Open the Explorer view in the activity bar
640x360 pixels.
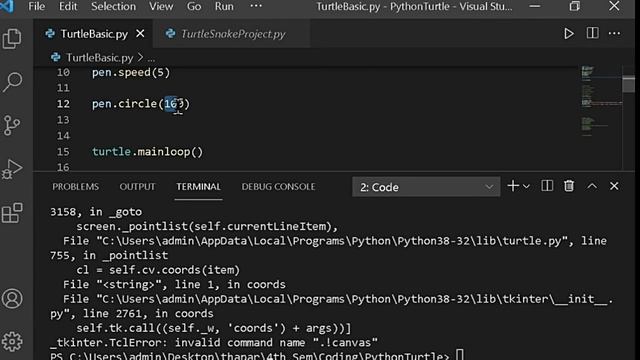pyautogui.click(x=12, y=39)
